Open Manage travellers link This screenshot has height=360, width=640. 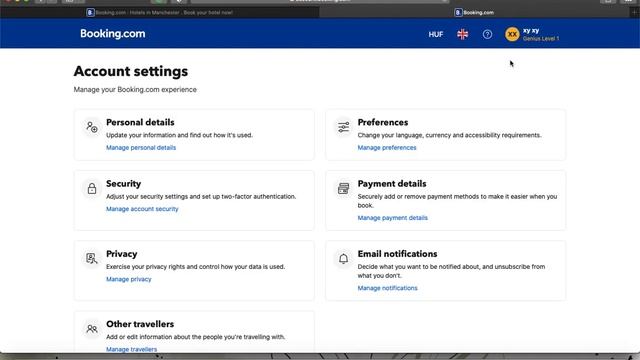pos(131,349)
